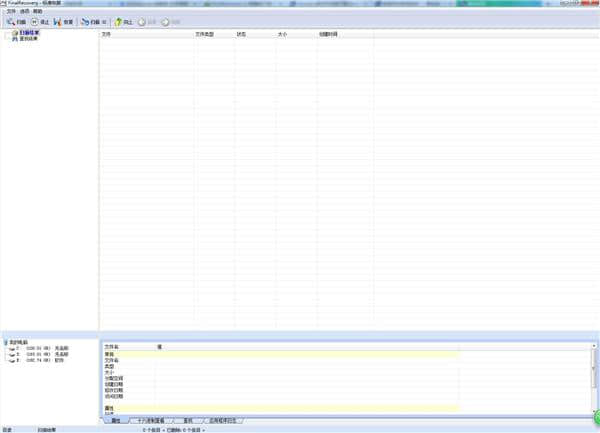Open dropdown arrow next to second scan button
The width and height of the screenshot is (600, 433).
point(105,21)
